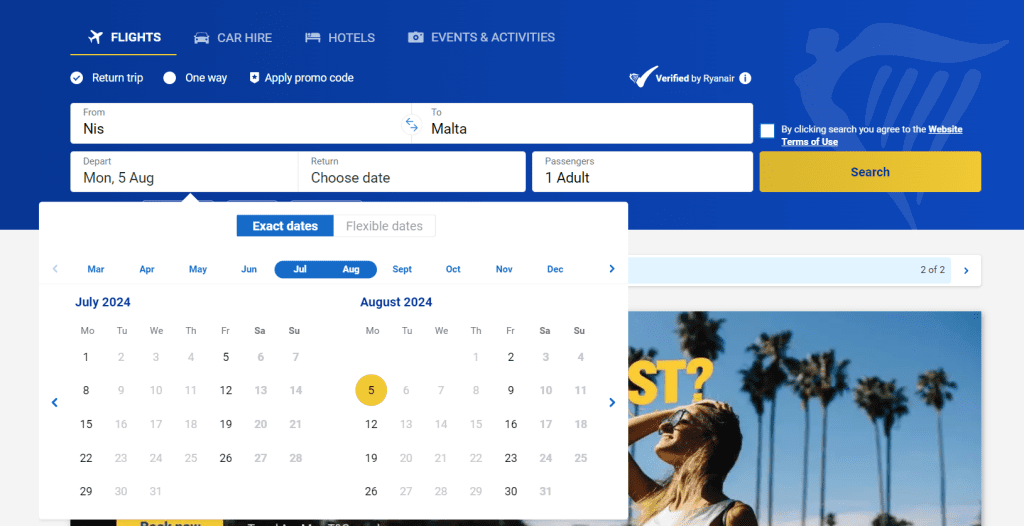Select Sept in the month strip
The image size is (1024, 526).
pyautogui.click(x=402, y=269)
